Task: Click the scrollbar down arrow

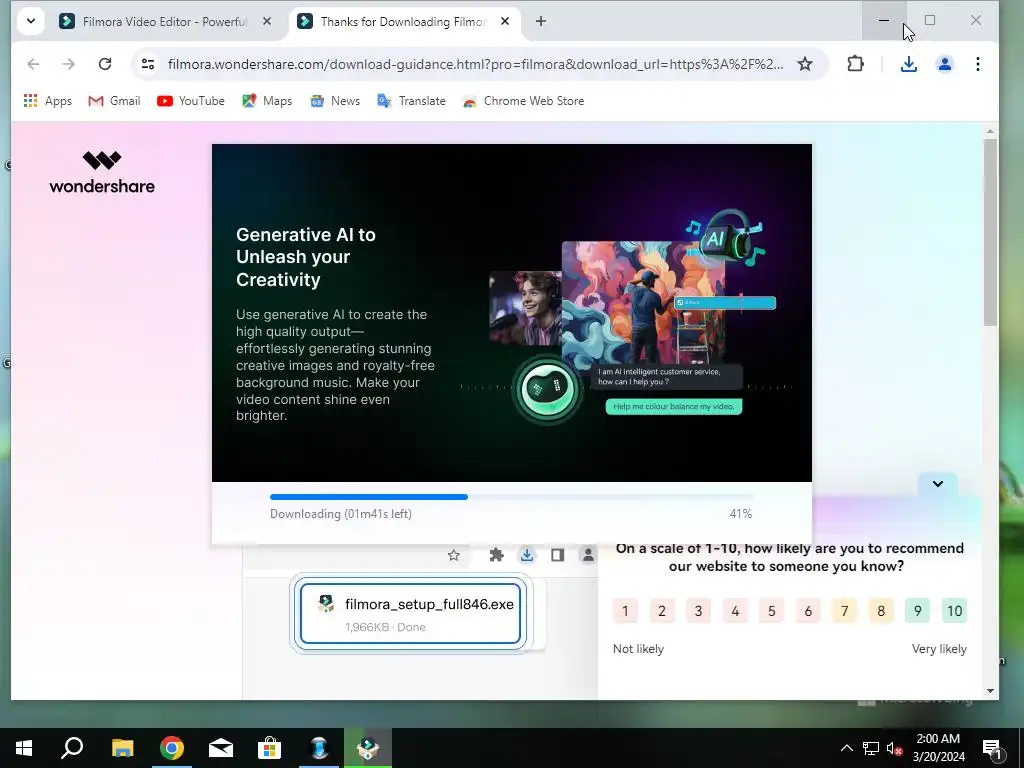Action: click(990, 691)
